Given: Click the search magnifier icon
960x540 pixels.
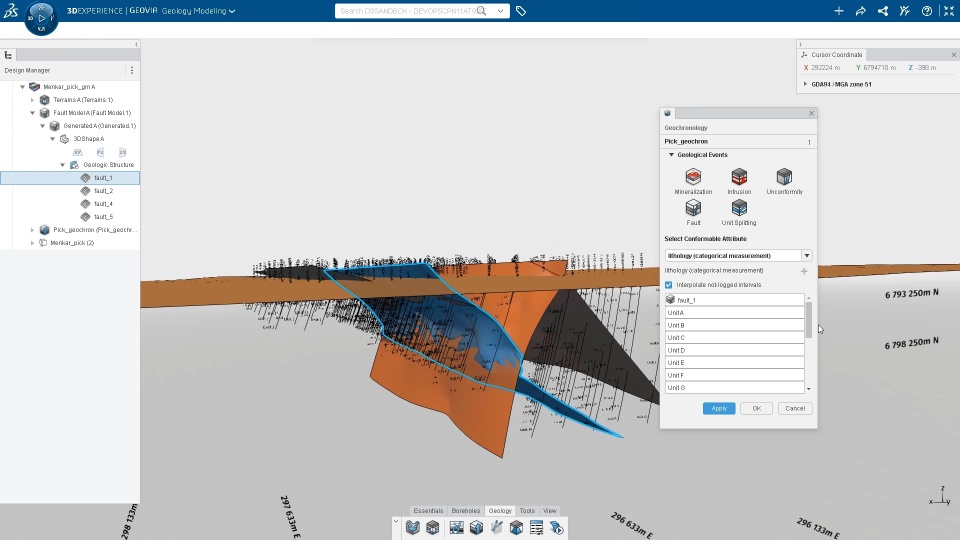Looking at the screenshot, I should tap(482, 11).
